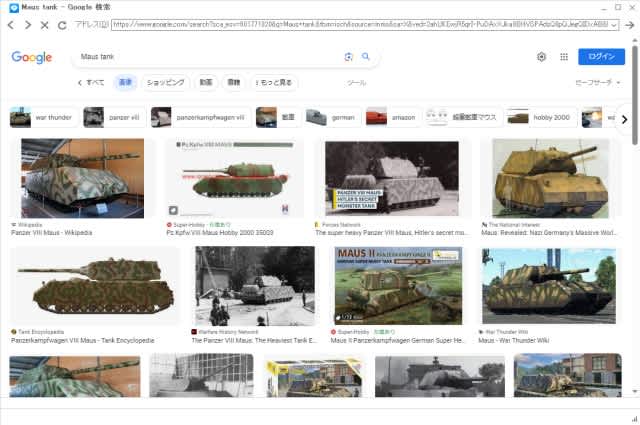Image resolution: width=640 pixels, height=425 pixels.
Task: Open the Google apps grid
Action: [x=564, y=57]
